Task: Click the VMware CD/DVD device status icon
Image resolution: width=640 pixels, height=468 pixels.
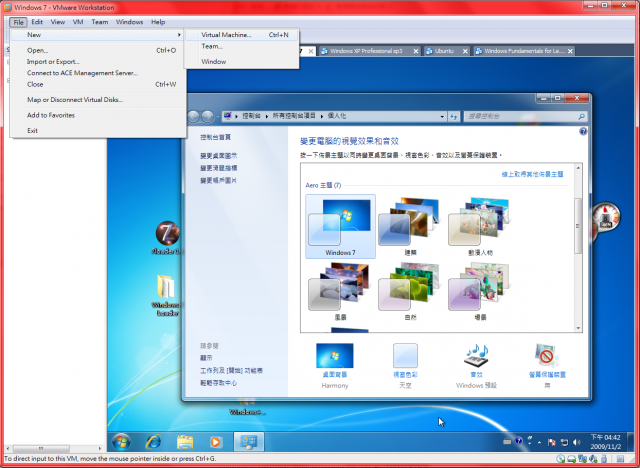Action: point(561,459)
